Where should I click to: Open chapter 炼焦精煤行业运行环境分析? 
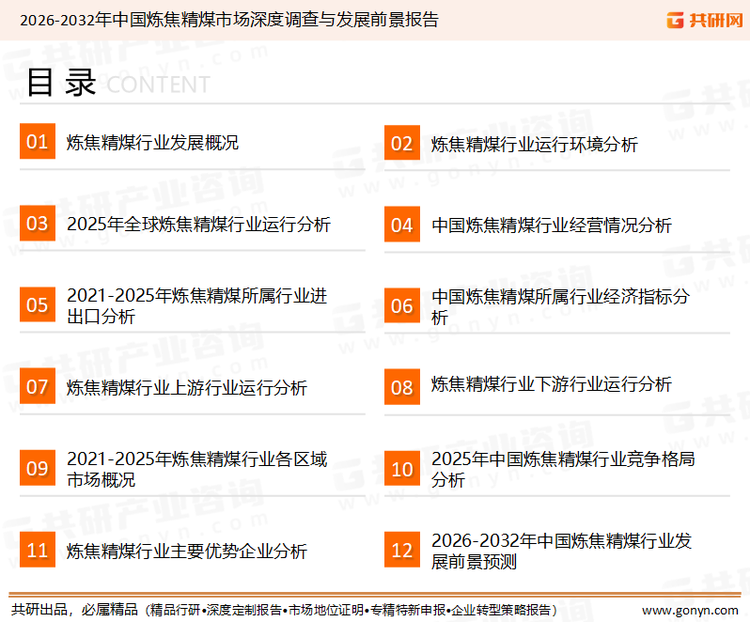(534, 144)
